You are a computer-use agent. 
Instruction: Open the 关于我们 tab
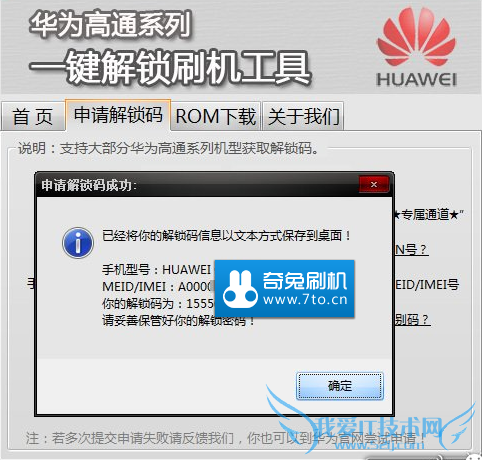point(303,116)
